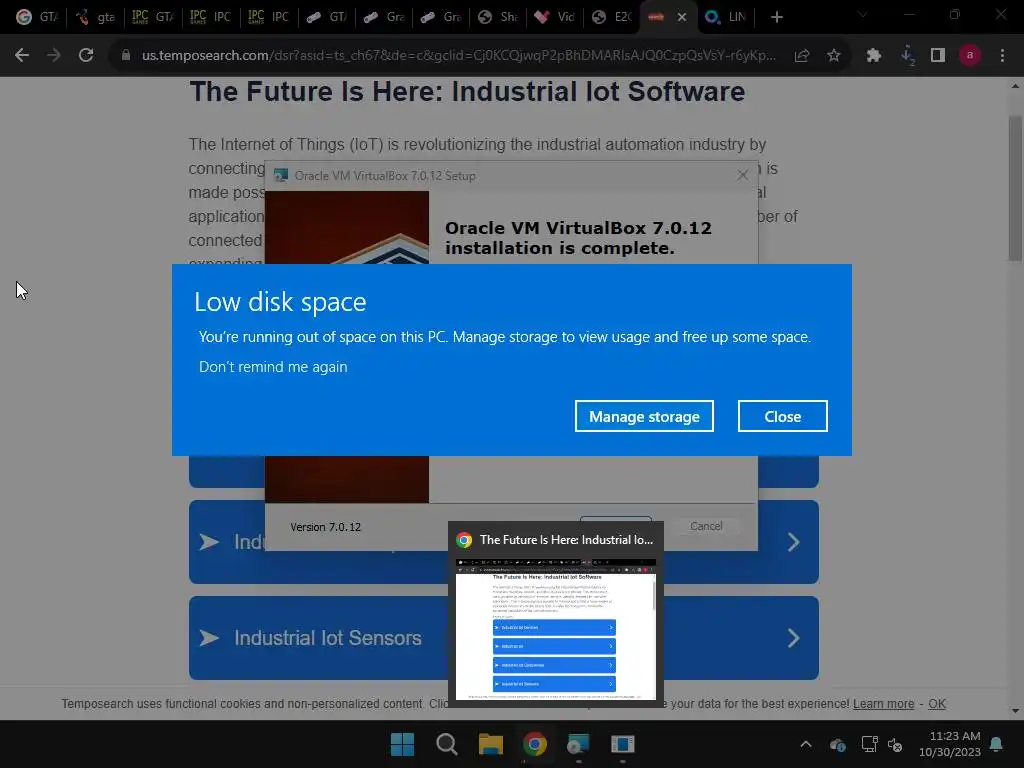Close the Oracle VM VirtualBox Setup window
Viewport: 1024px width, 768px height.
[x=743, y=175]
